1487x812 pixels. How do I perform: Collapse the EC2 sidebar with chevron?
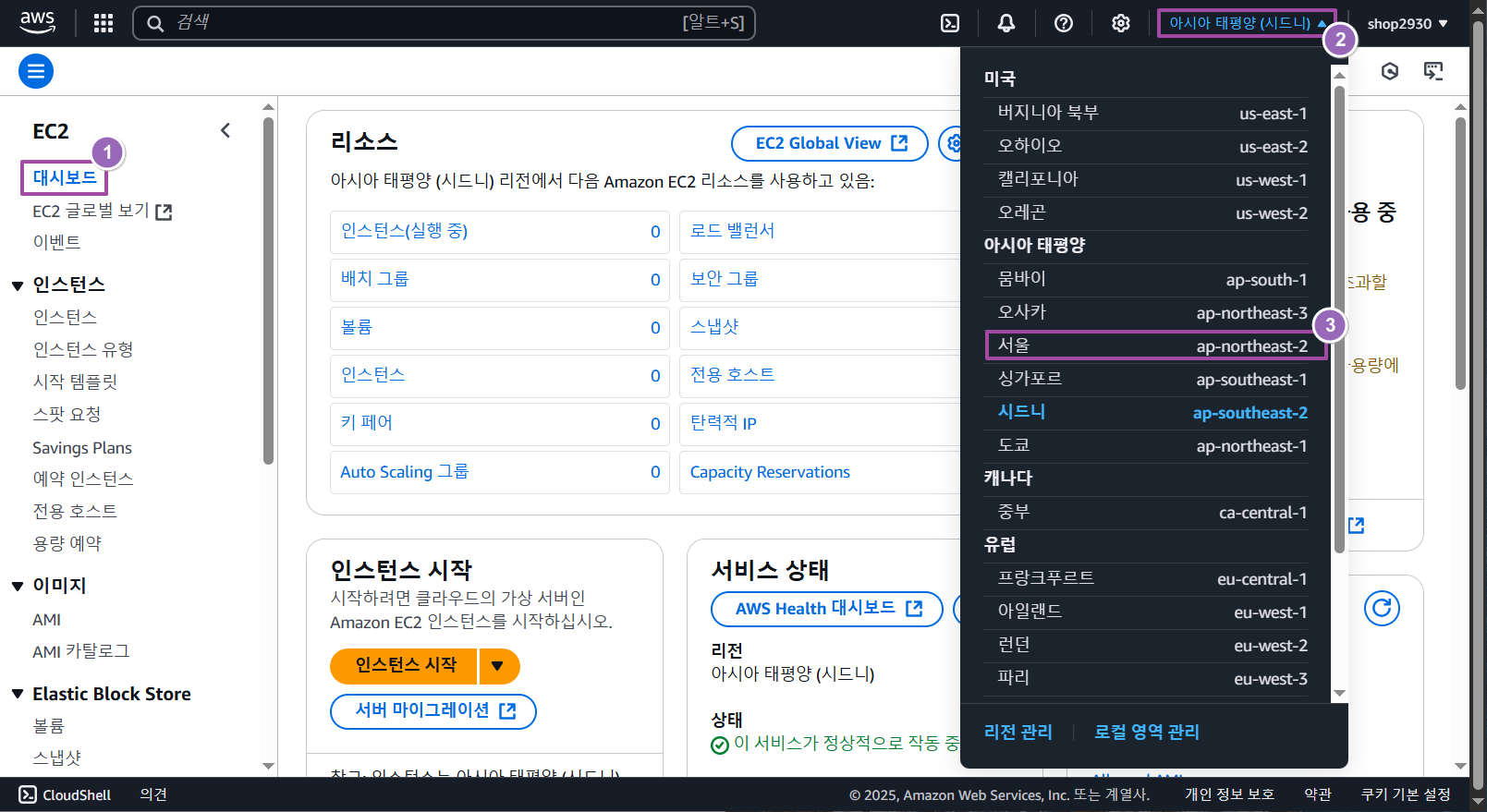[225, 130]
